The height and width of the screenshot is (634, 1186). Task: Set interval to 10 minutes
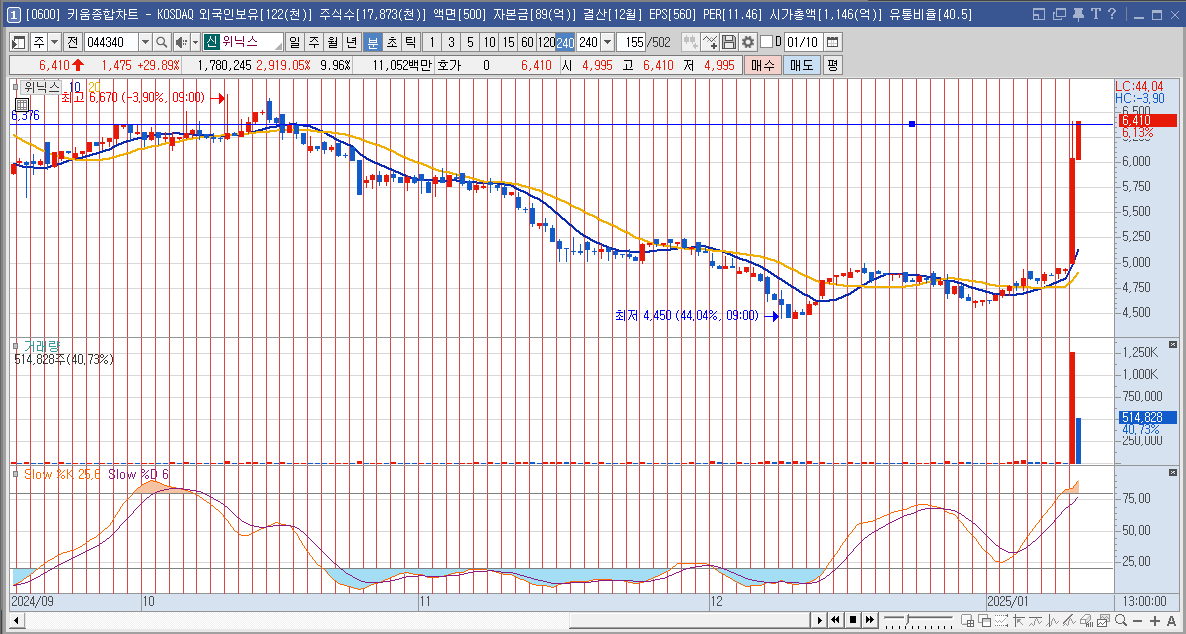coord(489,42)
